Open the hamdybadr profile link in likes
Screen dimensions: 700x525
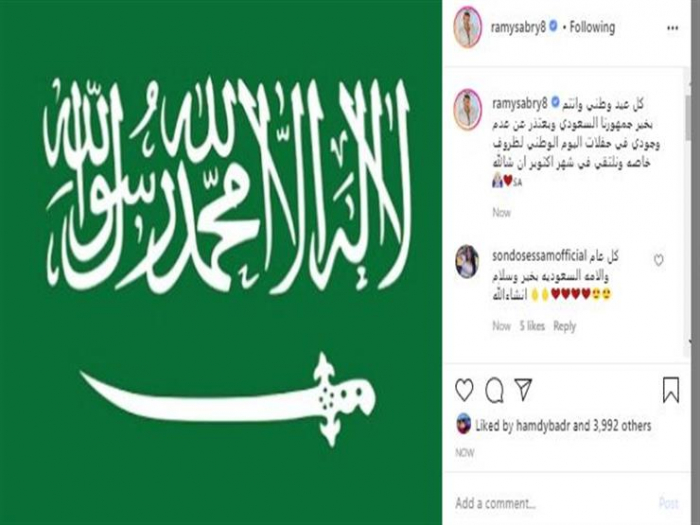coord(542,426)
